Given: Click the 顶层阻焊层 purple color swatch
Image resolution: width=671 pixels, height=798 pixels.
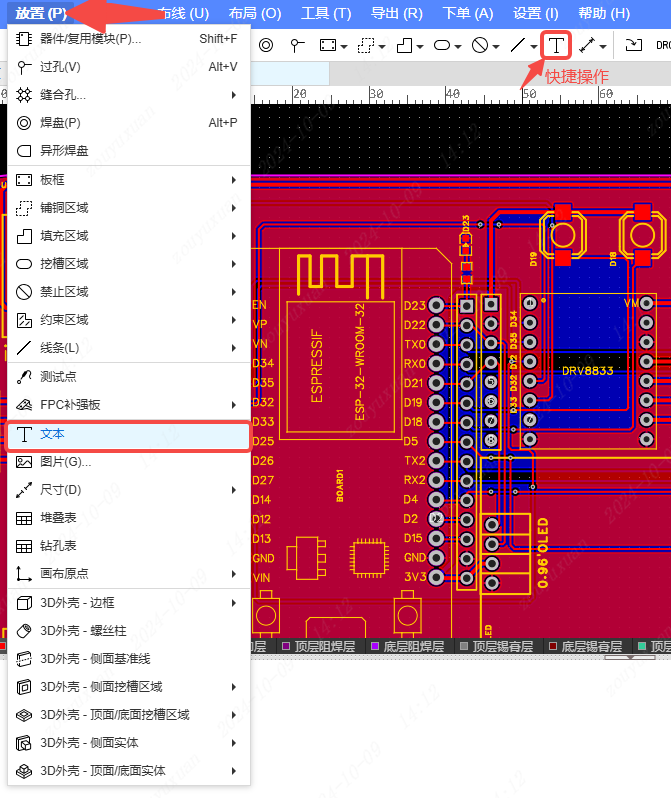Looking at the screenshot, I should (x=286, y=646).
